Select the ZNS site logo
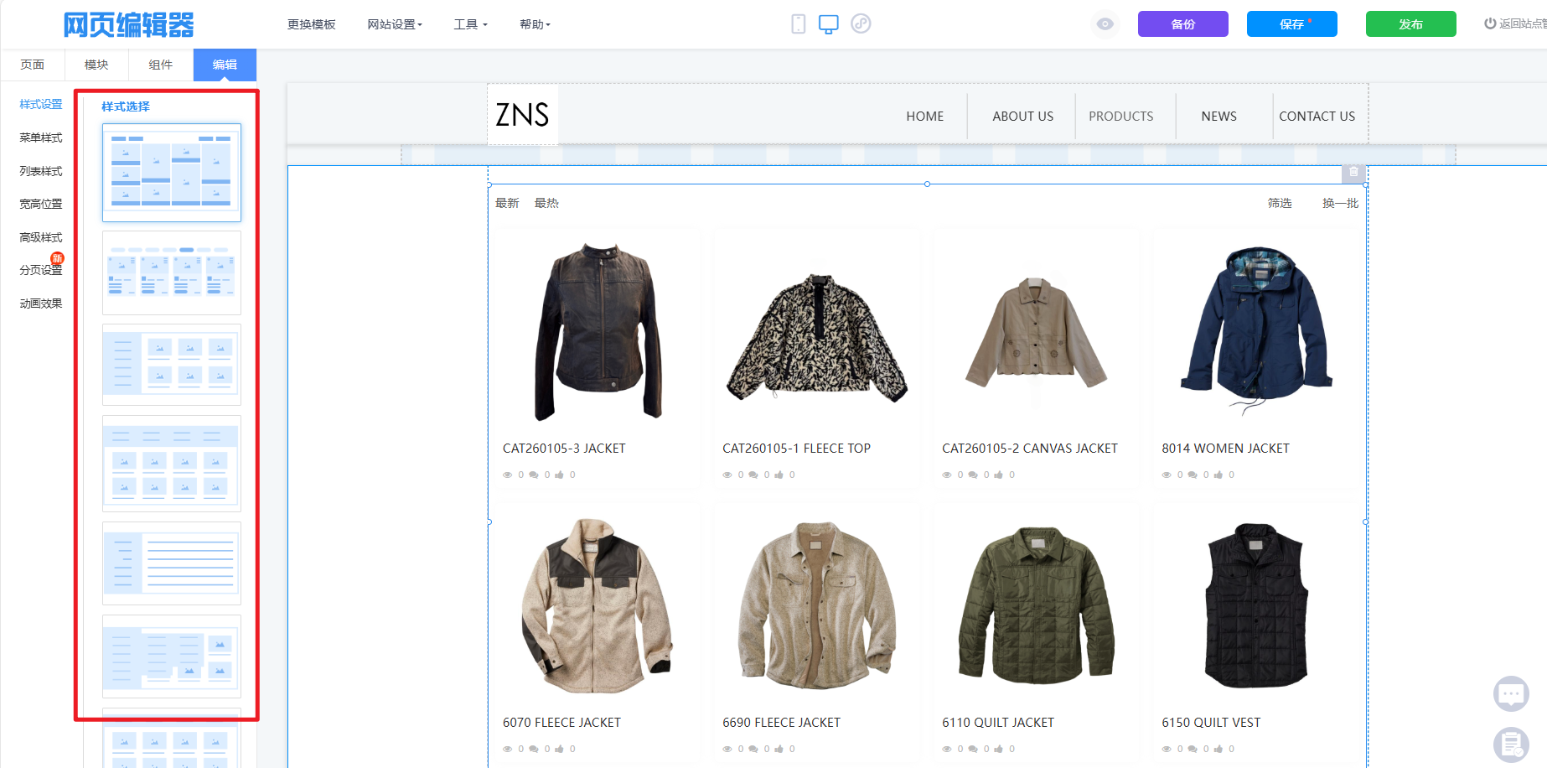This screenshot has width=1547, height=768. [x=523, y=115]
